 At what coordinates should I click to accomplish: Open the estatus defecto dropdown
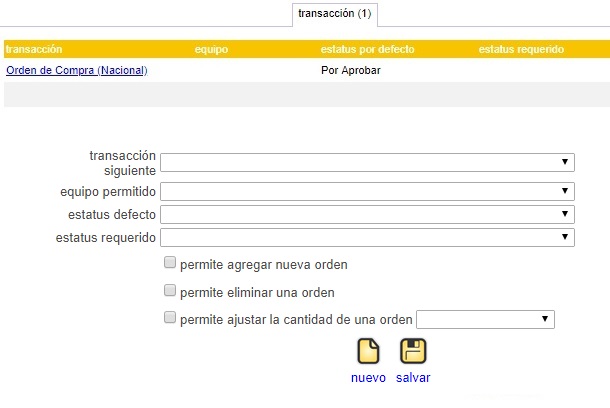click(367, 214)
